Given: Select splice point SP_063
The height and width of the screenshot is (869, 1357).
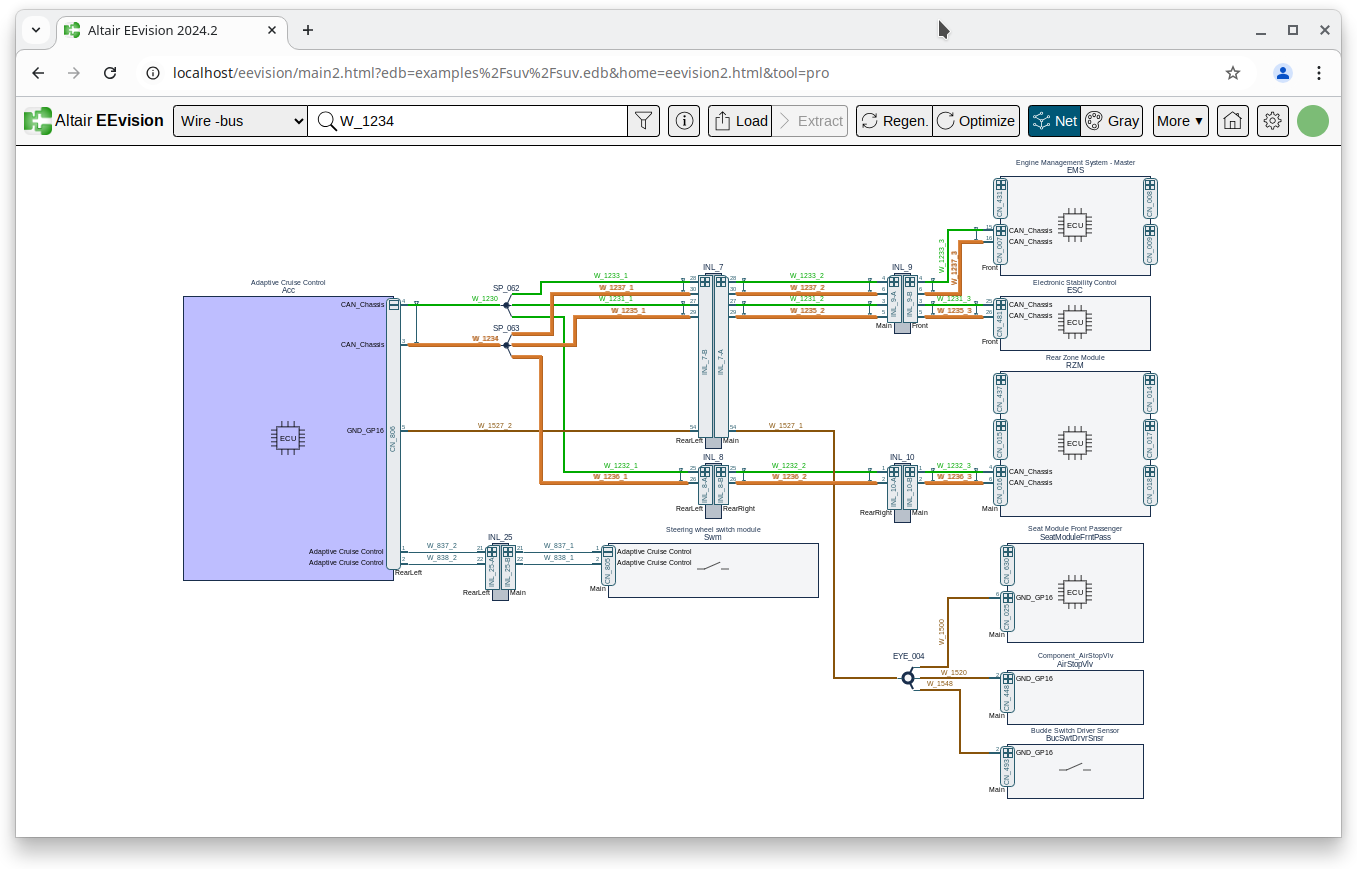Looking at the screenshot, I should (507, 344).
